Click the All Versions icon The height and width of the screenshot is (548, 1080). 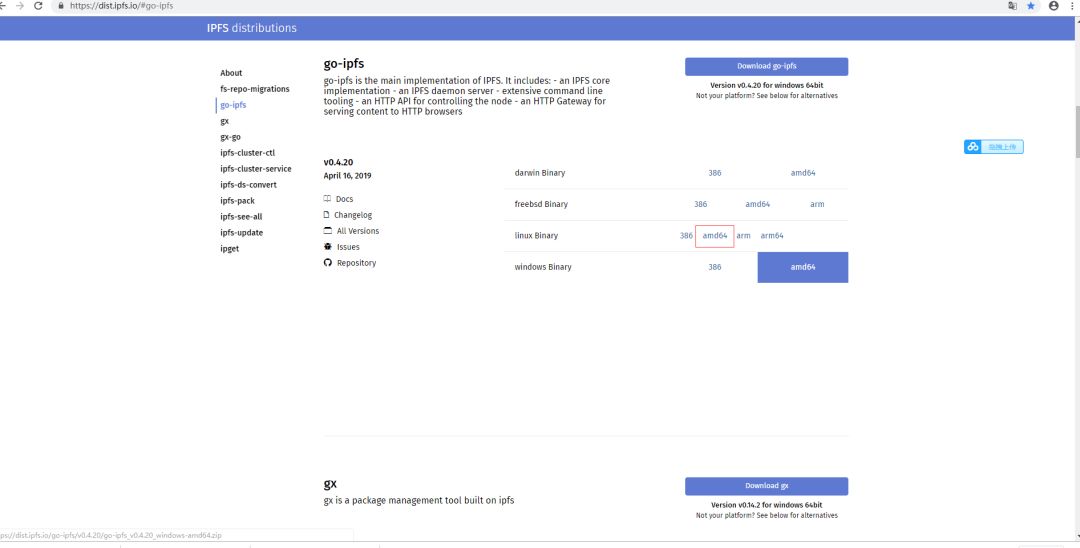point(328,231)
